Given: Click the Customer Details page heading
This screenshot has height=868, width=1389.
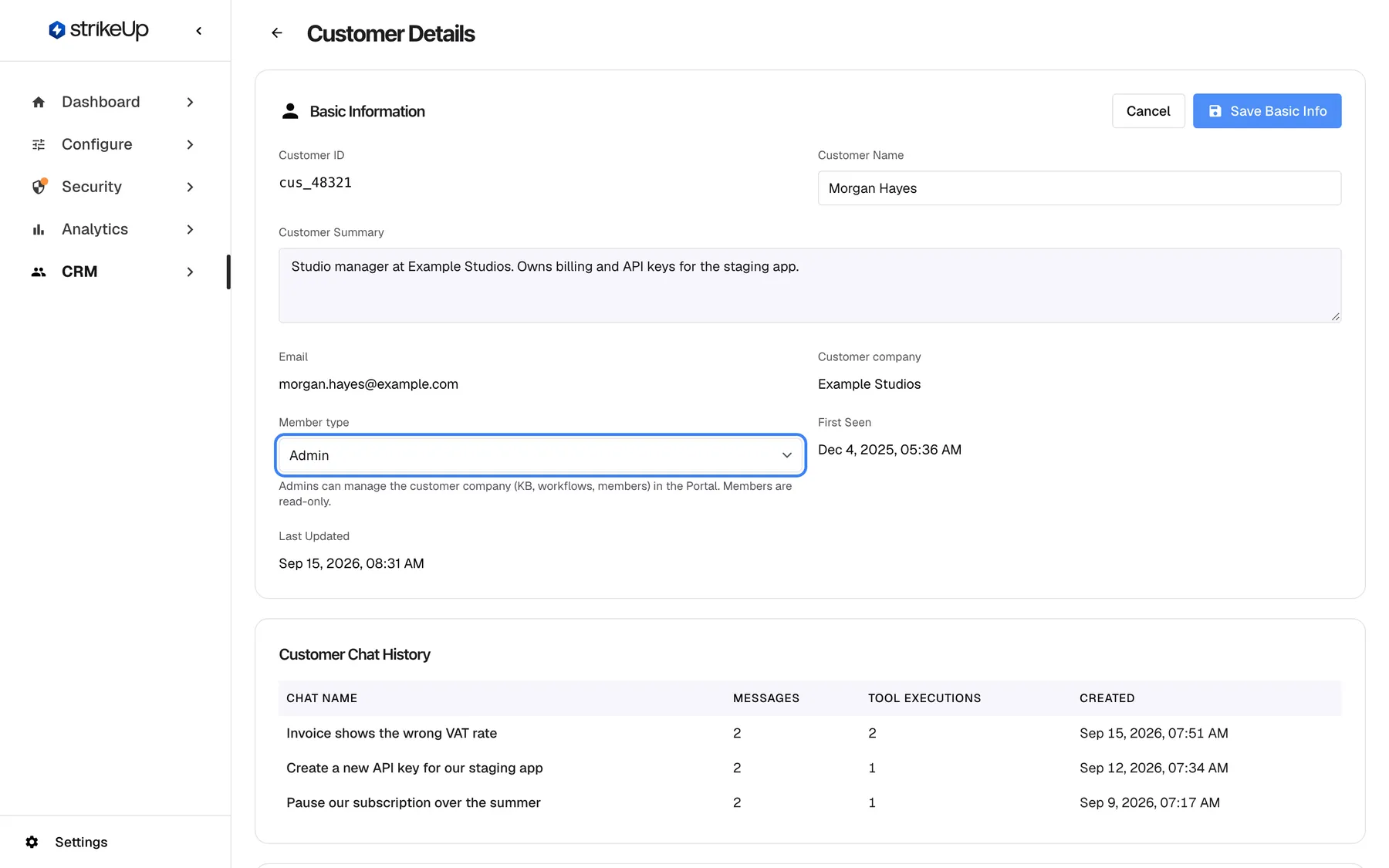Looking at the screenshot, I should pos(390,34).
